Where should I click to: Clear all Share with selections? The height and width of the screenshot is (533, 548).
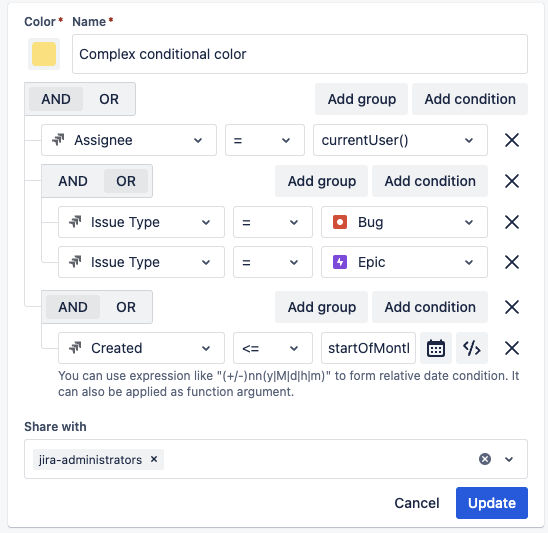[485, 459]
